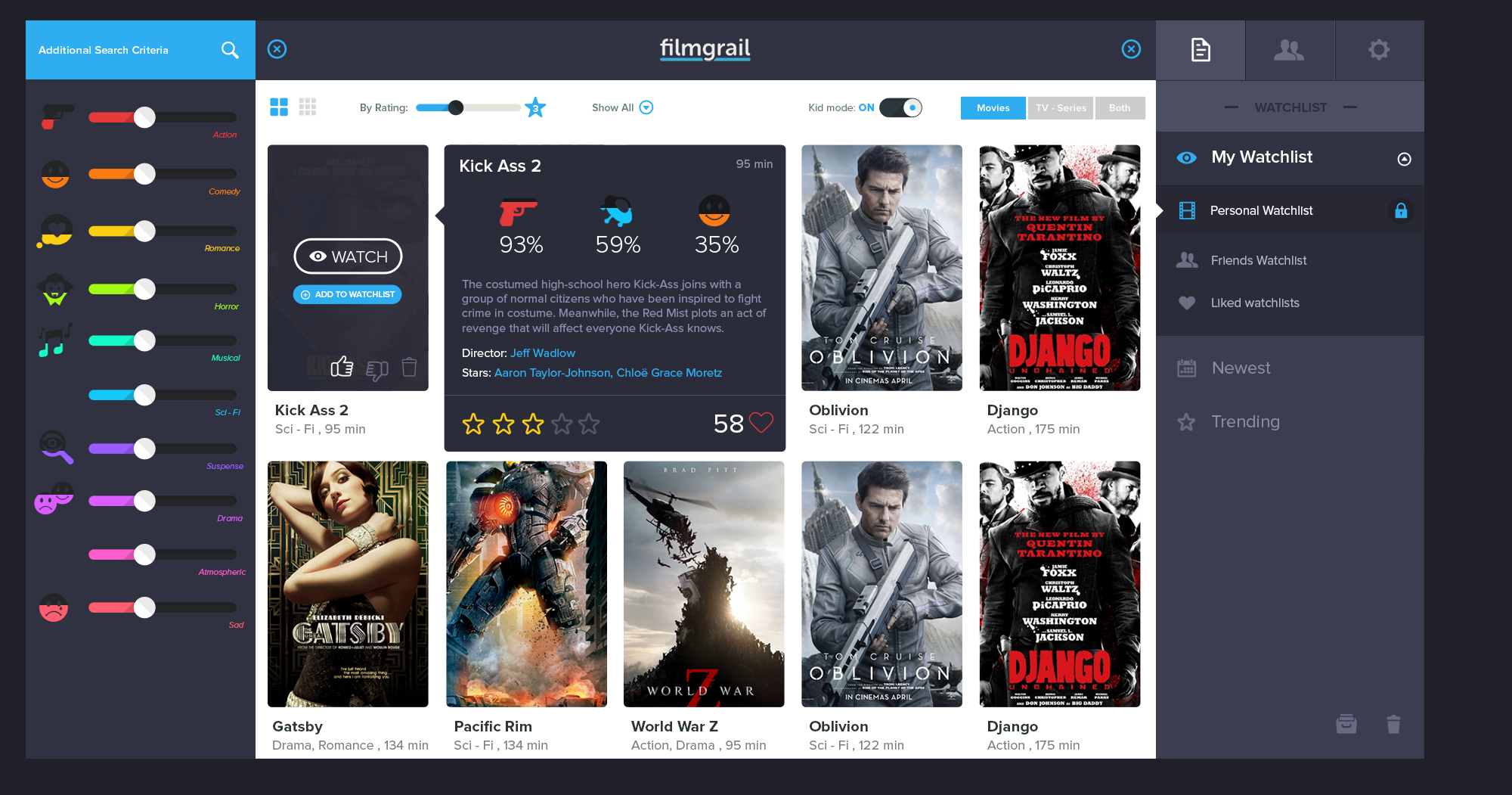
Task: Adjust the Comedy genre slider
Action: click(x=144, y=174)
